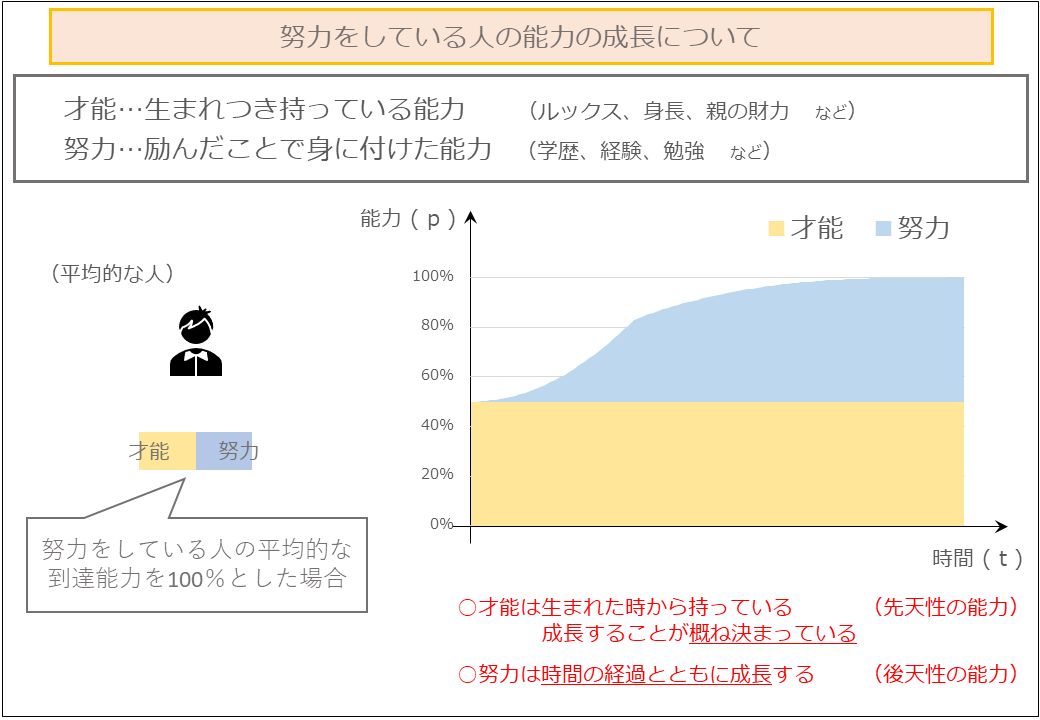Click the 努力…励んだことで身に付けた能力 definition line
The width and height of the screenshot is (1040, 720).
[x=277, y=149]
